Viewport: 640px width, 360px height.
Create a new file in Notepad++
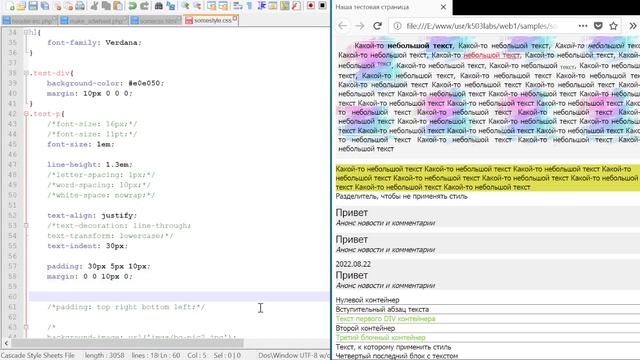pos(11,6)
